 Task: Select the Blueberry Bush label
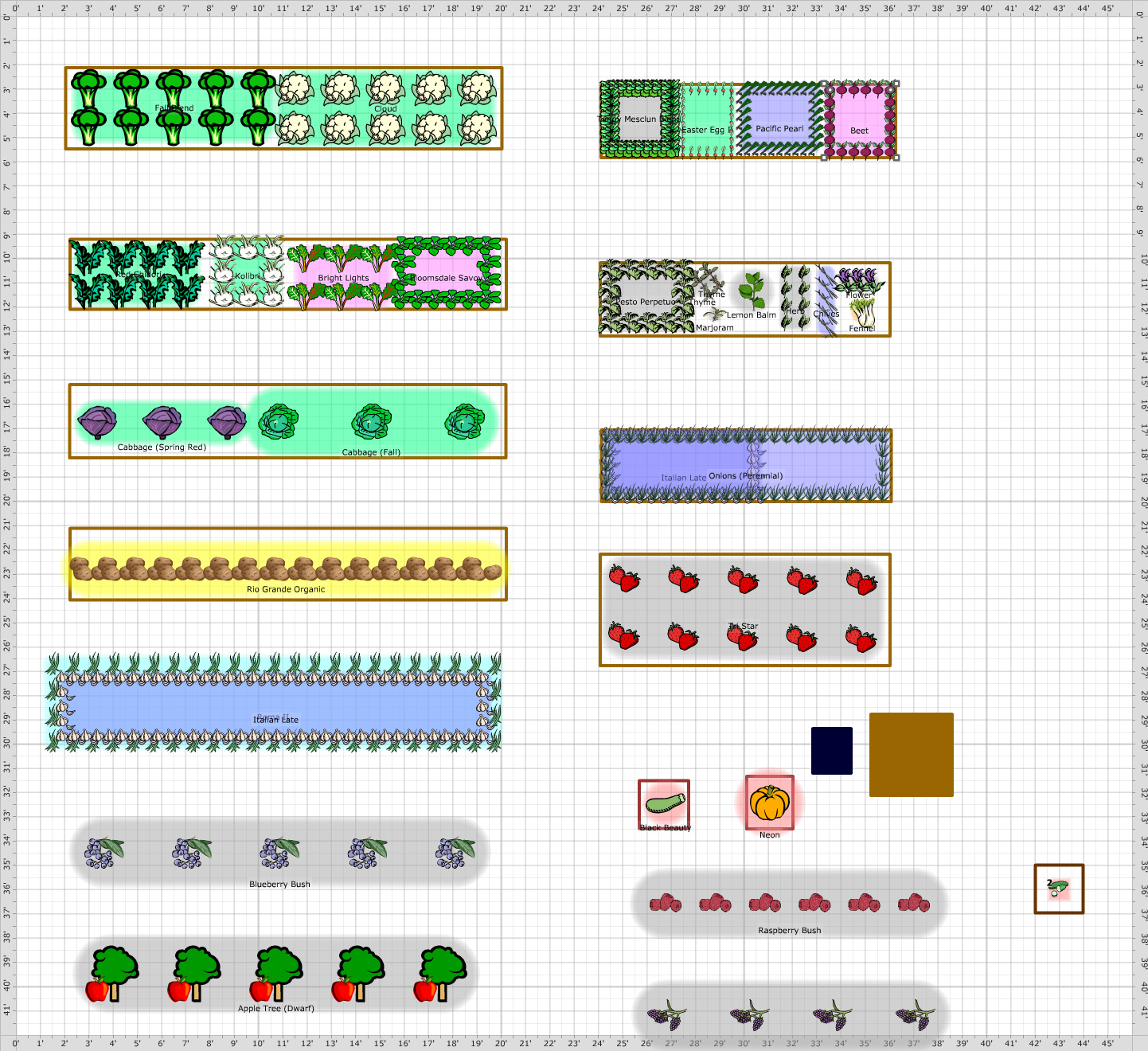point(279,885)
